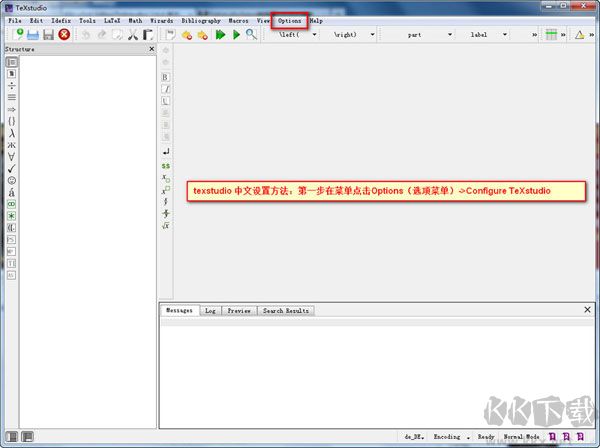Open delimiters panel with the braces icon
Viewport: 600px width, 448px height.
click(x=12, y=121)
